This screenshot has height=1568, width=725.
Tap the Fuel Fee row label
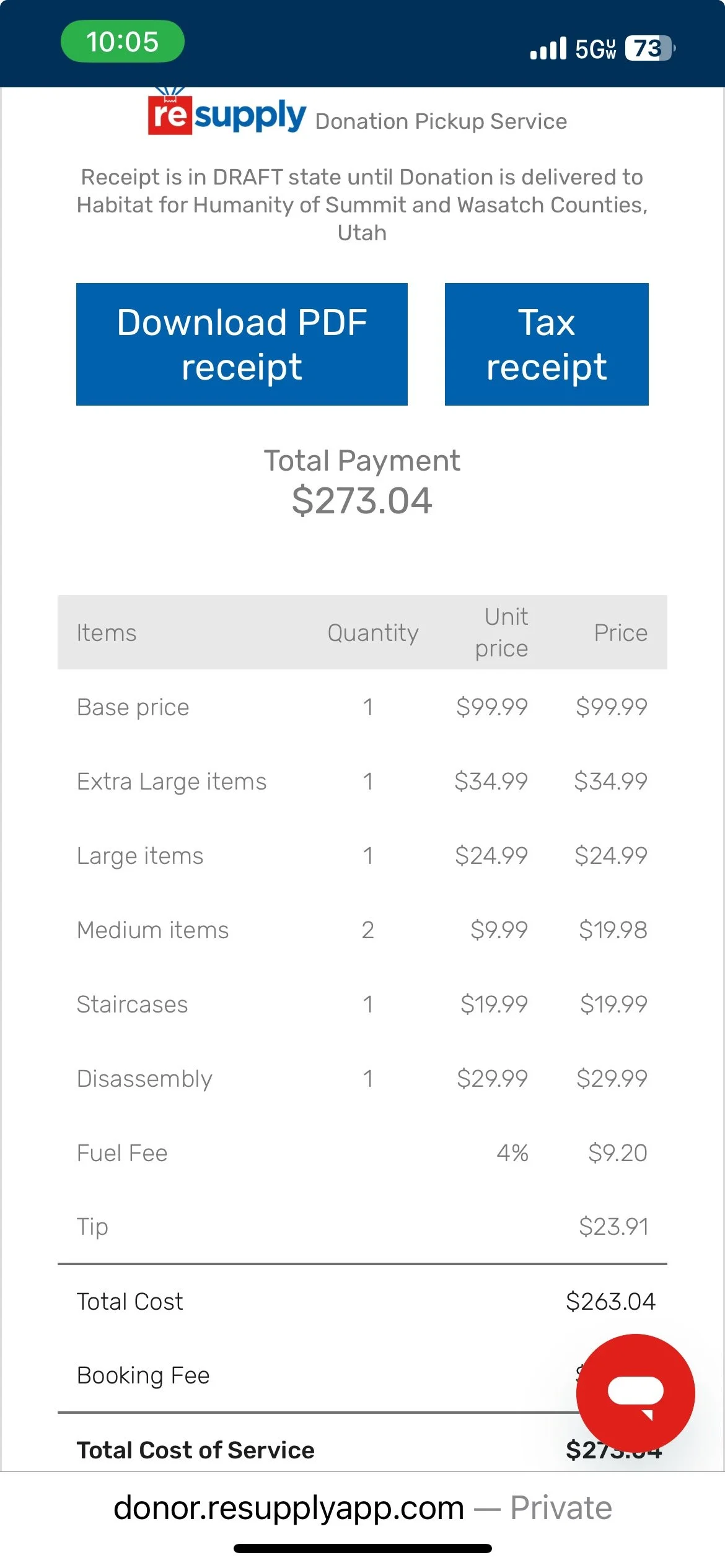[x=122, y=1153]
